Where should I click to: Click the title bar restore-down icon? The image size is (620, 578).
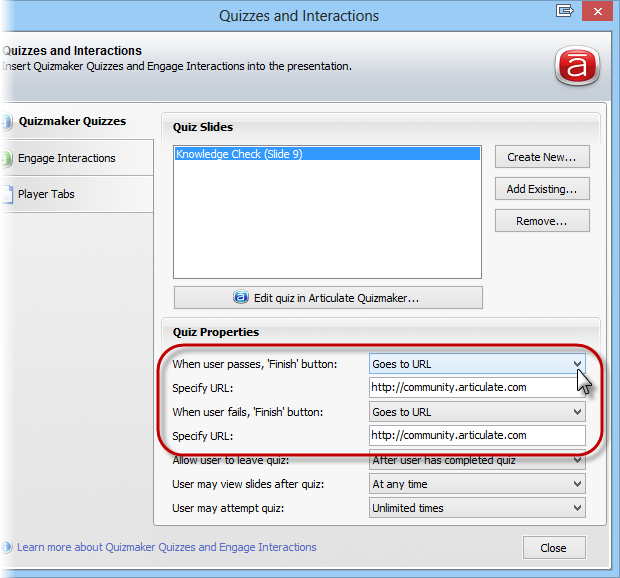pyautogui.click(x=564, y=11)
